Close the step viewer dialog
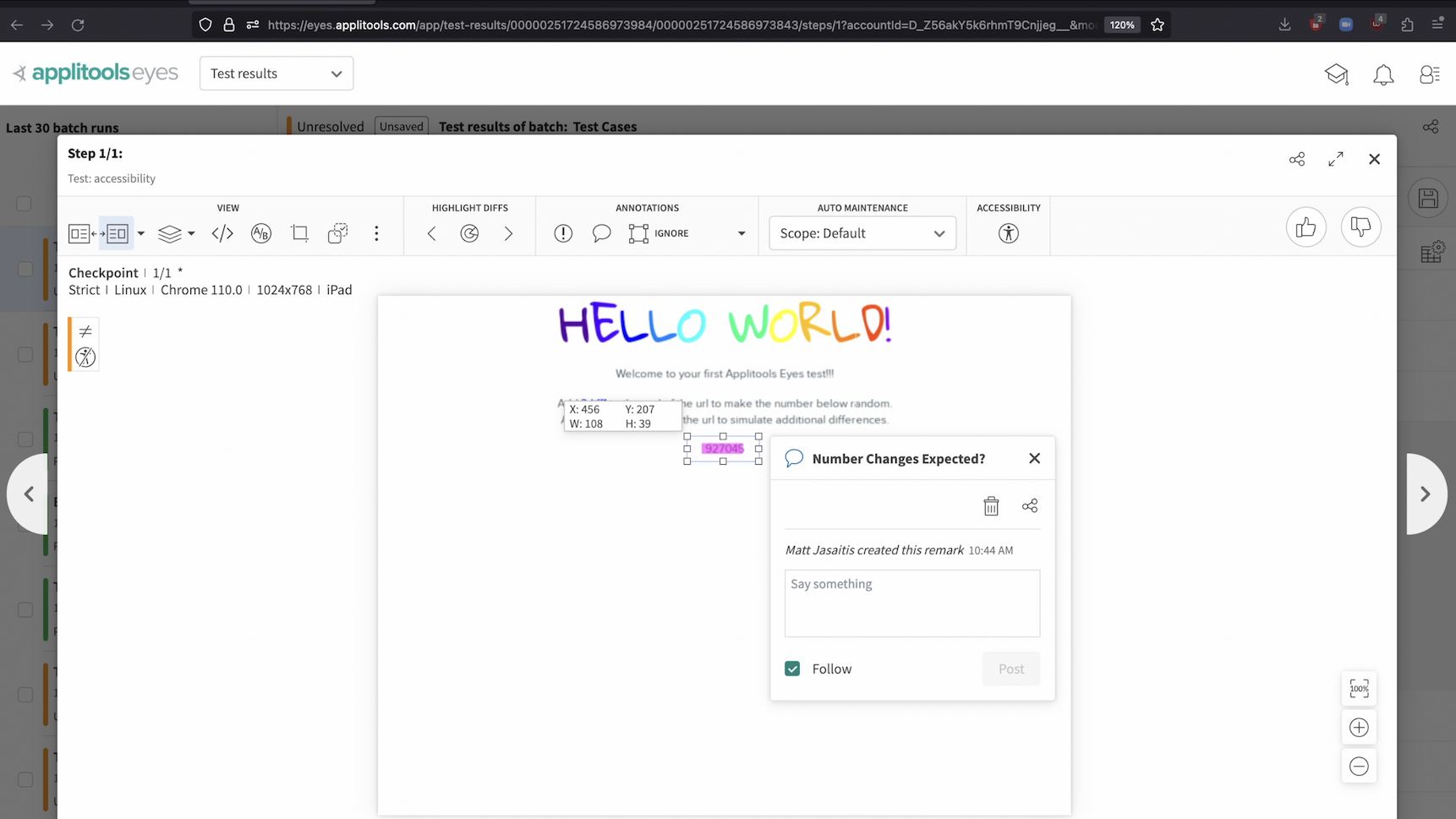This screenshot has width=1456, height=819. (1375, 159)
